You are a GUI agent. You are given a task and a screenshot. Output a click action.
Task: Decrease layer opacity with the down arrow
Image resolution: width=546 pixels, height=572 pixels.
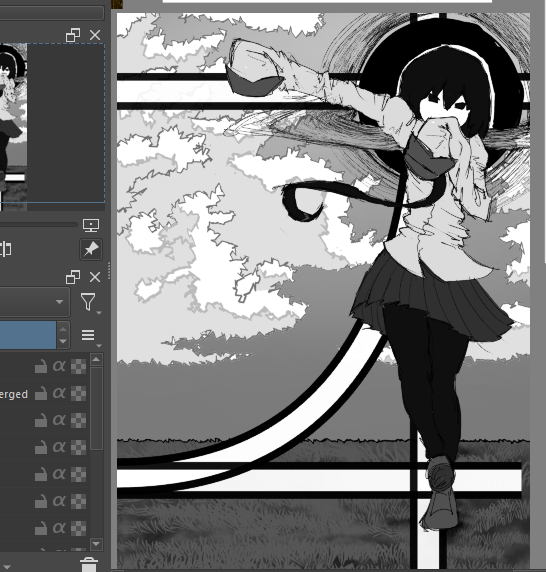pyautogui.click(x=63, y=341)
